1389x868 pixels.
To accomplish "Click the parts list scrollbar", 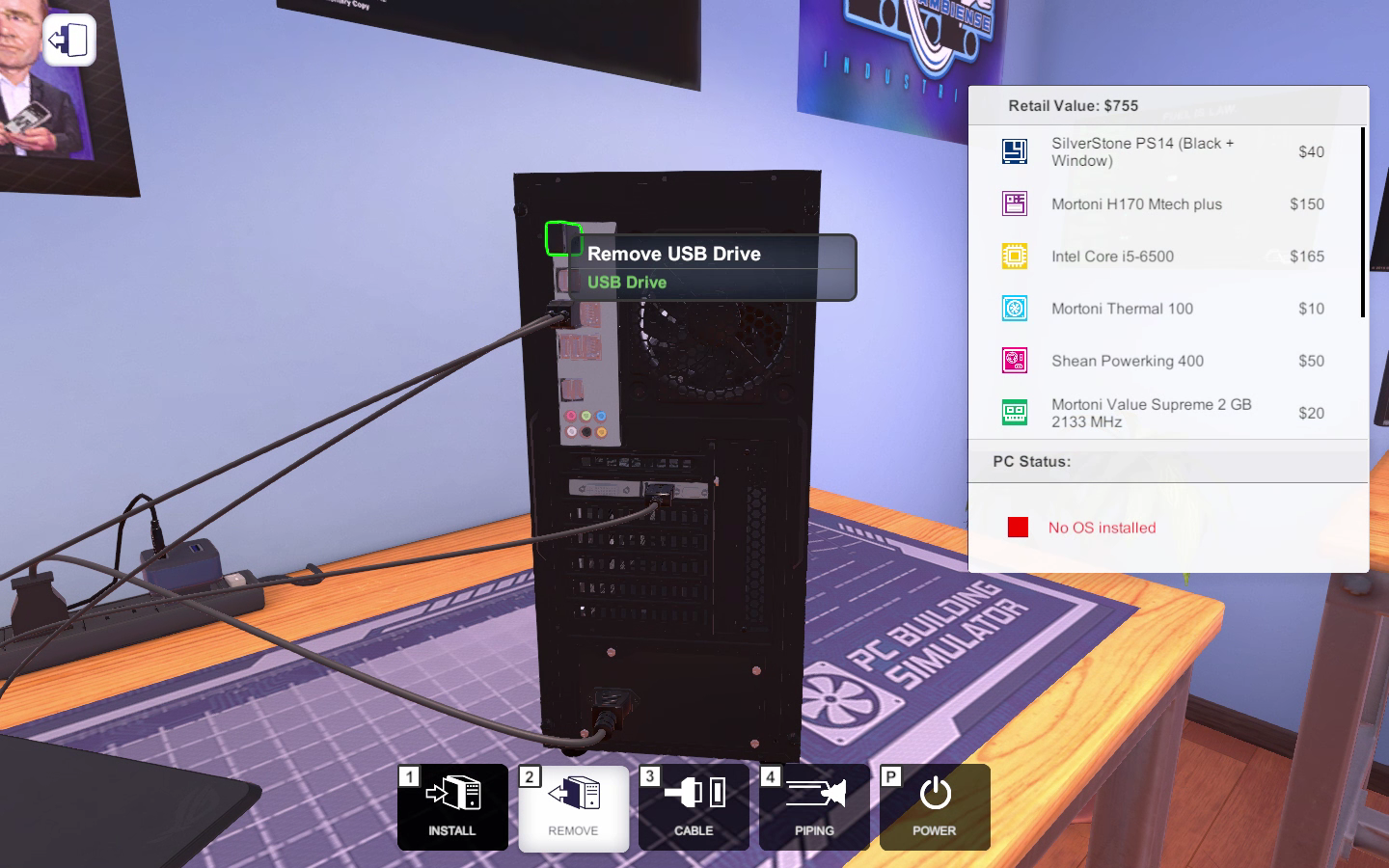I will [1363, 222].
